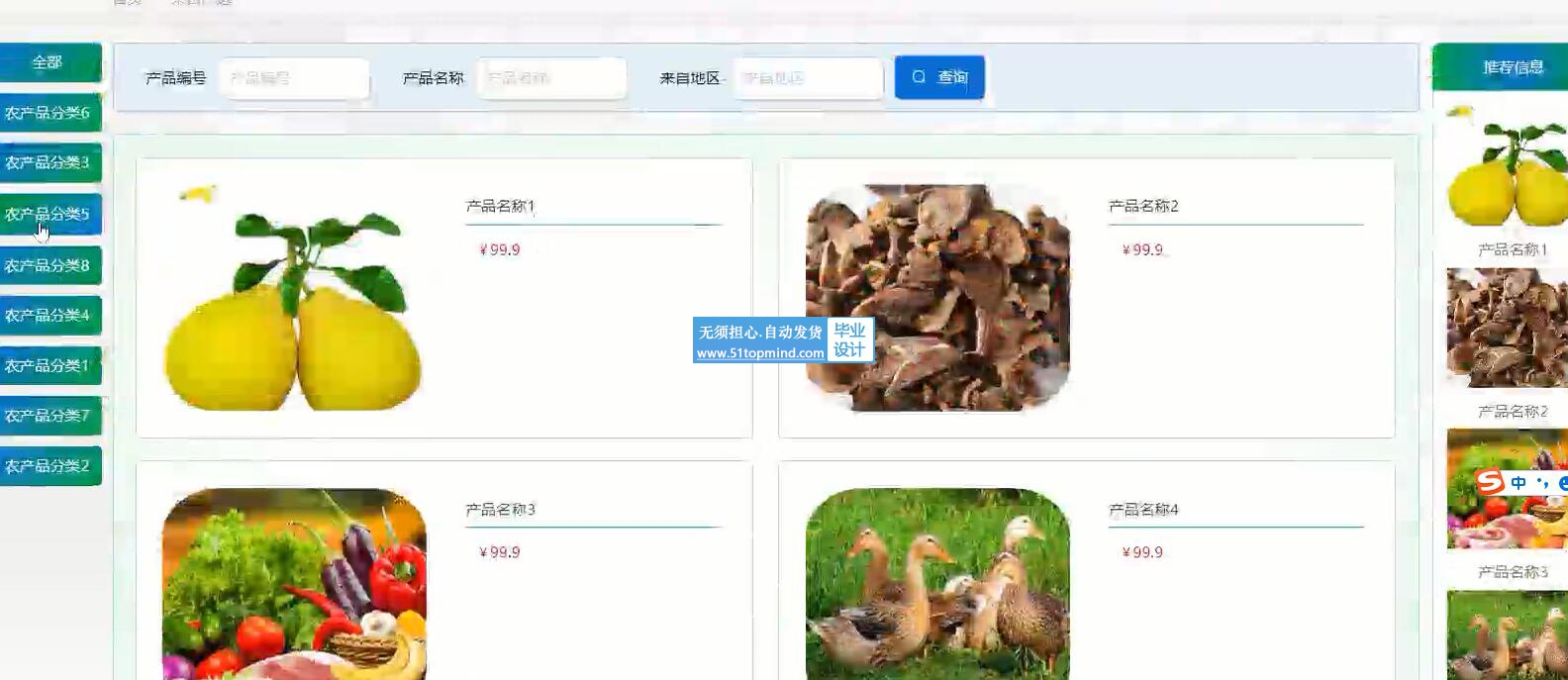The height and width of the screenshot is (680, 1568).
Task: Select category 农产品分类1
Action: pos(50,365)
